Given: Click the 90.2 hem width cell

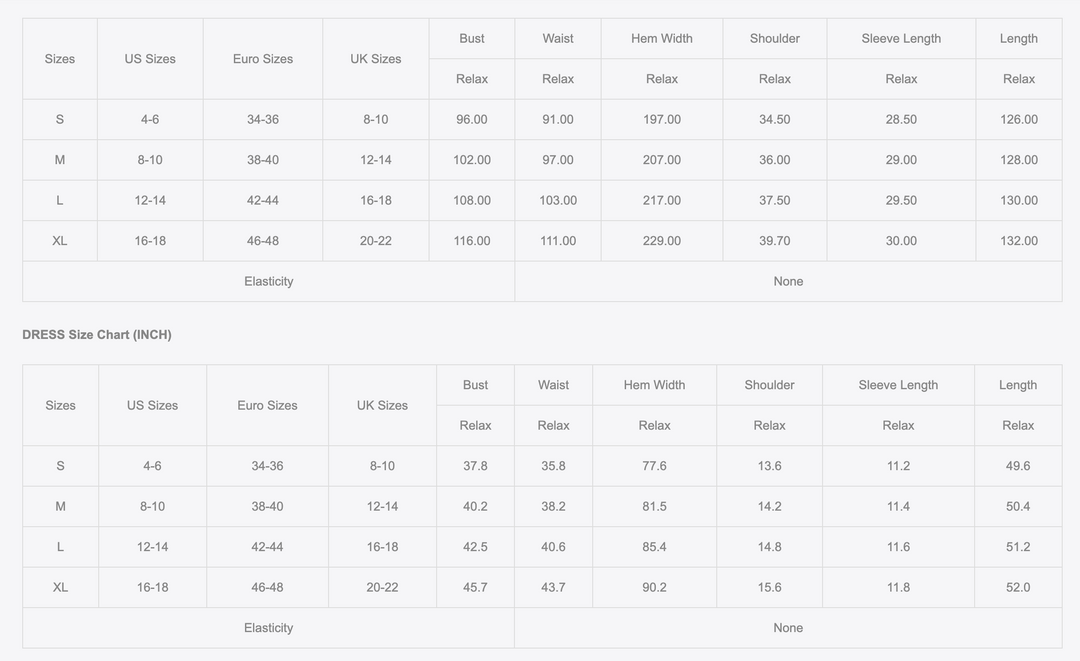Looking at the screenshot, I should tap(655, 588).
